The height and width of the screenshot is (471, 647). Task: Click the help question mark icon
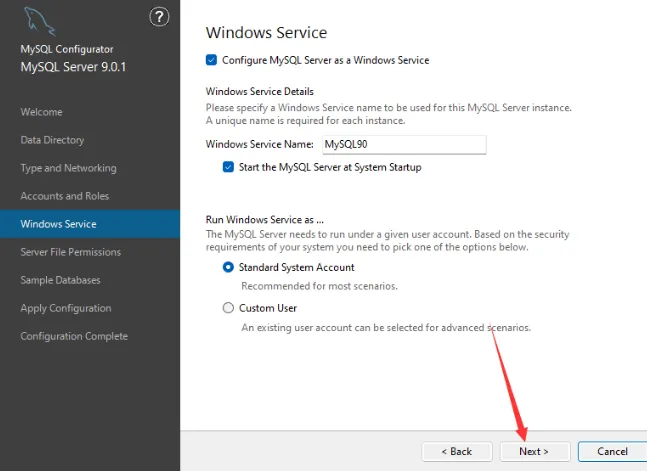point(159,17)
